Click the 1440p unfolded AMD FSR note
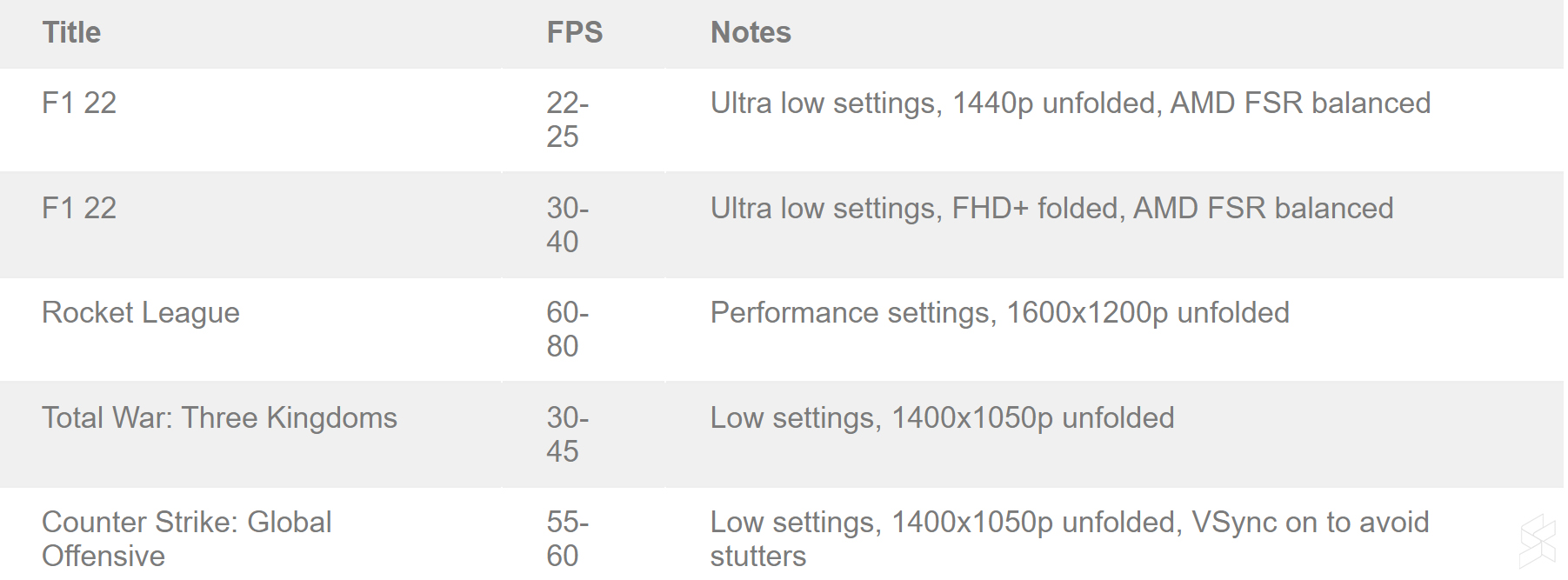 point(1070,103)
